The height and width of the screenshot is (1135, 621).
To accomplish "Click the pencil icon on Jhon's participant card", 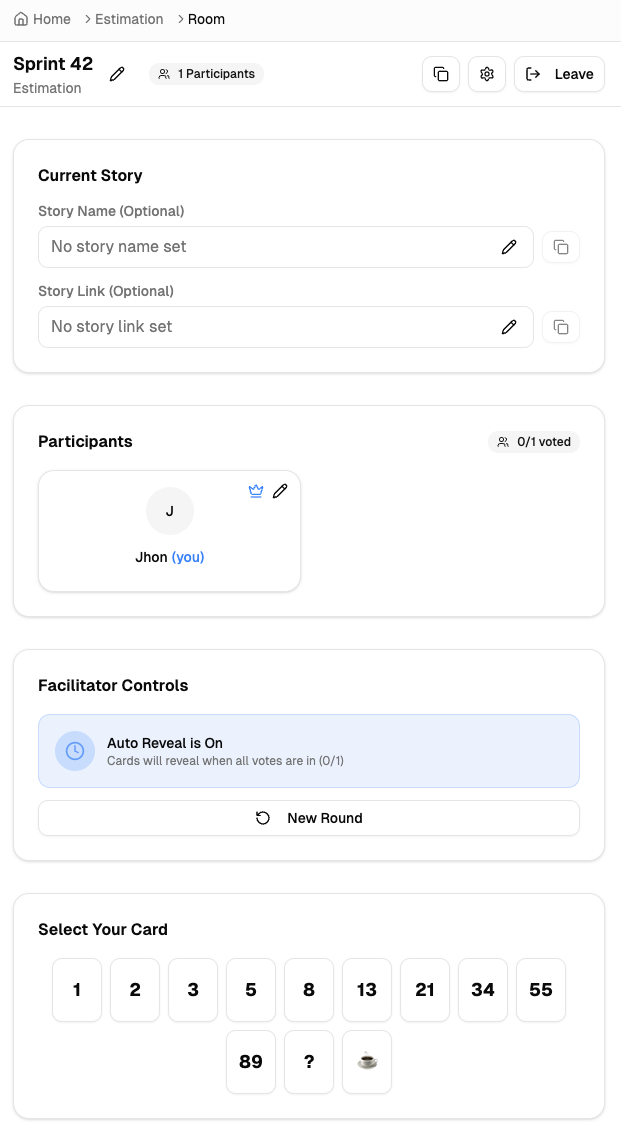I will [x=280, y=491].
